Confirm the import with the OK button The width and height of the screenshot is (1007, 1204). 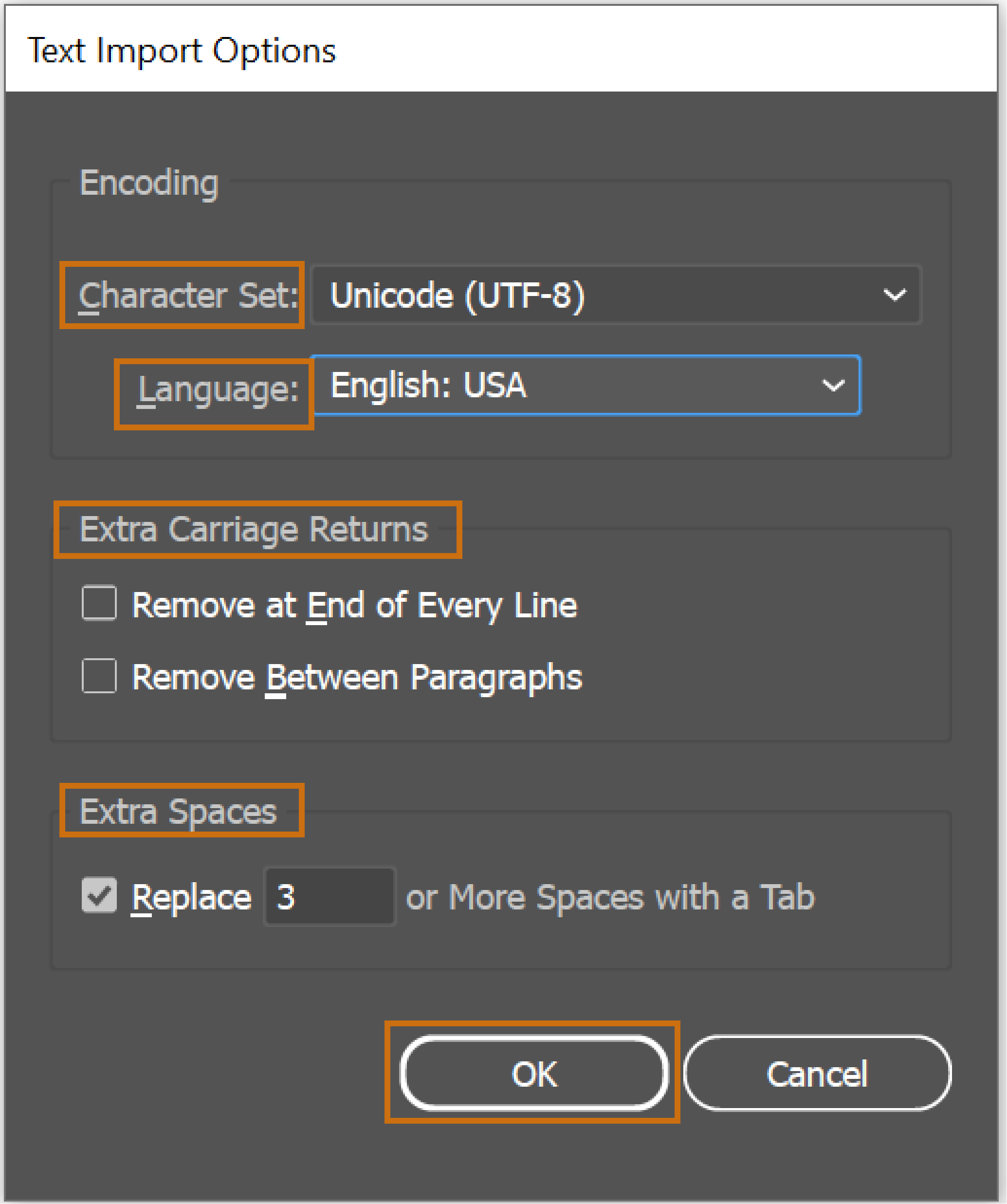pyautogui.click(x=534, y=1074)
